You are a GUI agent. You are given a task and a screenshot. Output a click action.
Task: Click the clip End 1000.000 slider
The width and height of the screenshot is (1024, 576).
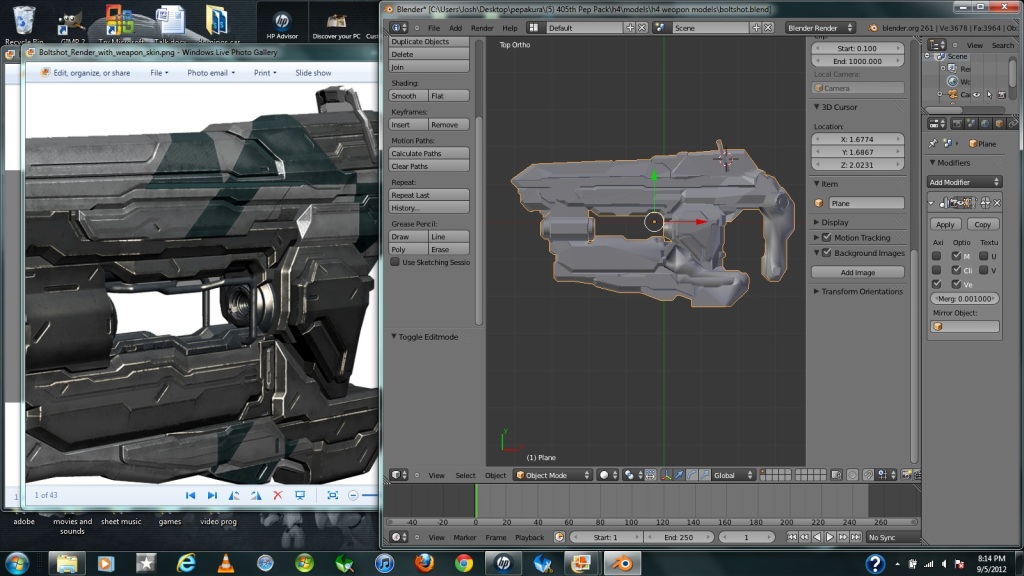[x=857, y=61]
